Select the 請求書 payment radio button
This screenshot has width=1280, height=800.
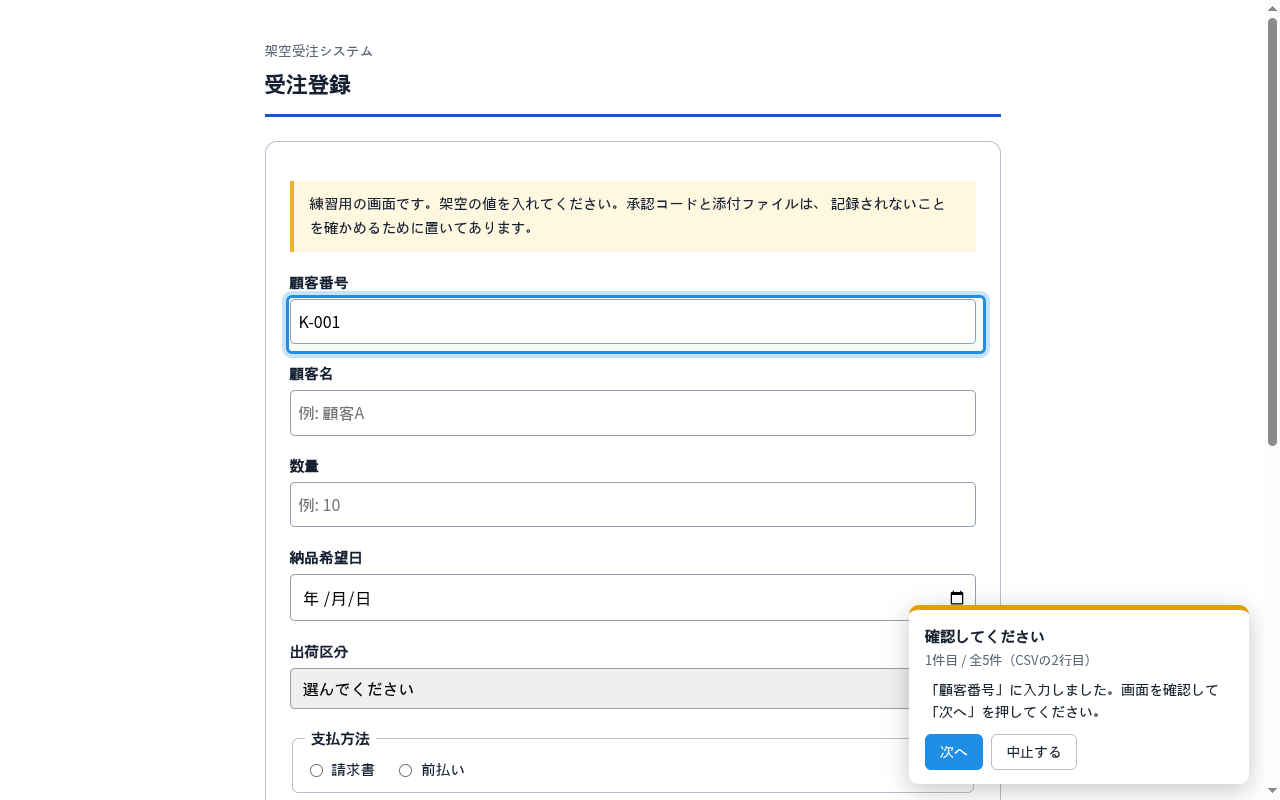click(x=316, y=770)
